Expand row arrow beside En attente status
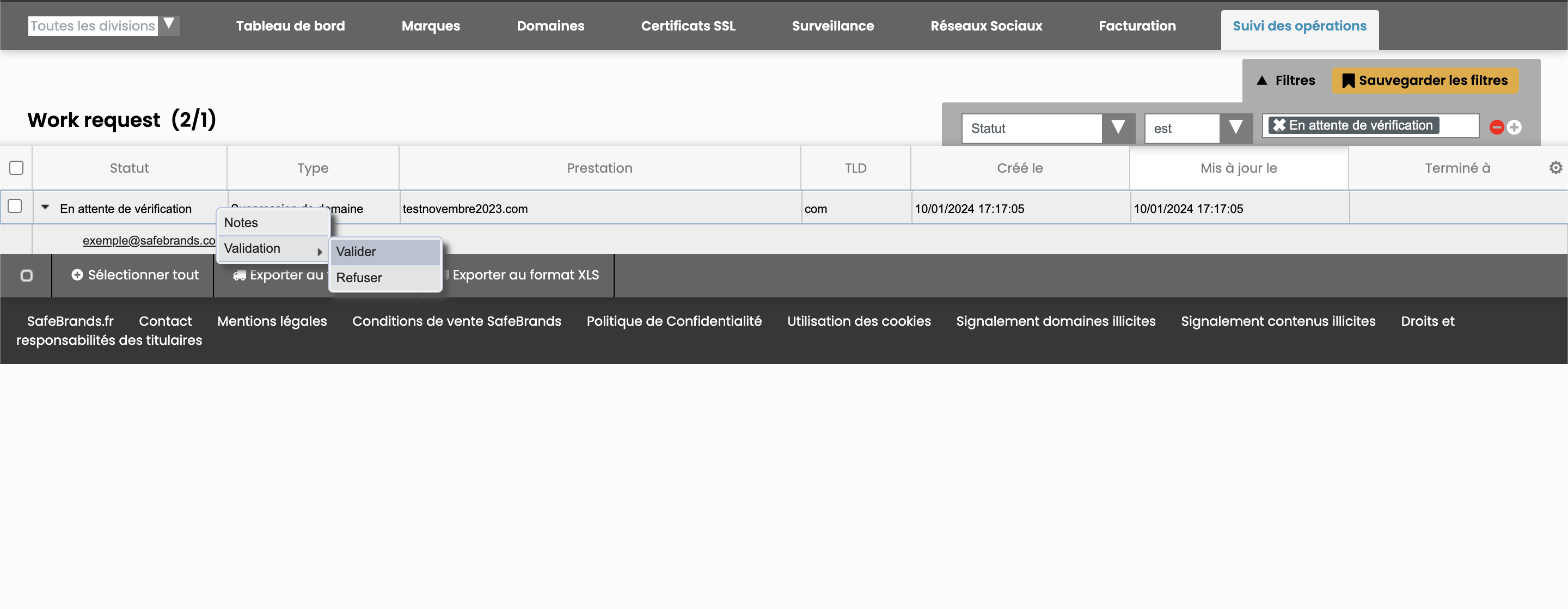 45,208
